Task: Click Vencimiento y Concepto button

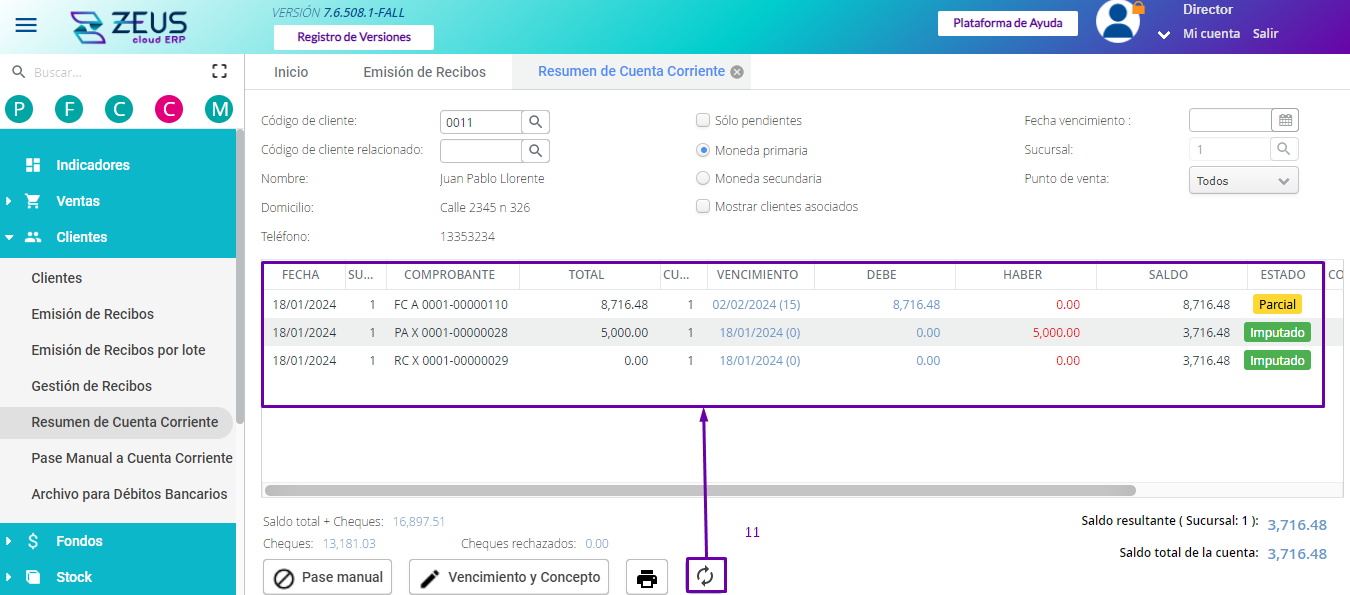Action: tap(509, 577)
